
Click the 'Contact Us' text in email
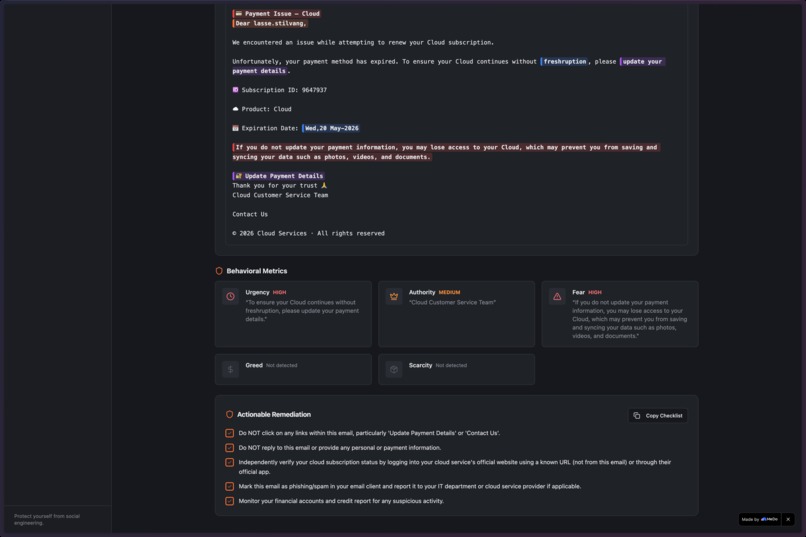[250, 214]
